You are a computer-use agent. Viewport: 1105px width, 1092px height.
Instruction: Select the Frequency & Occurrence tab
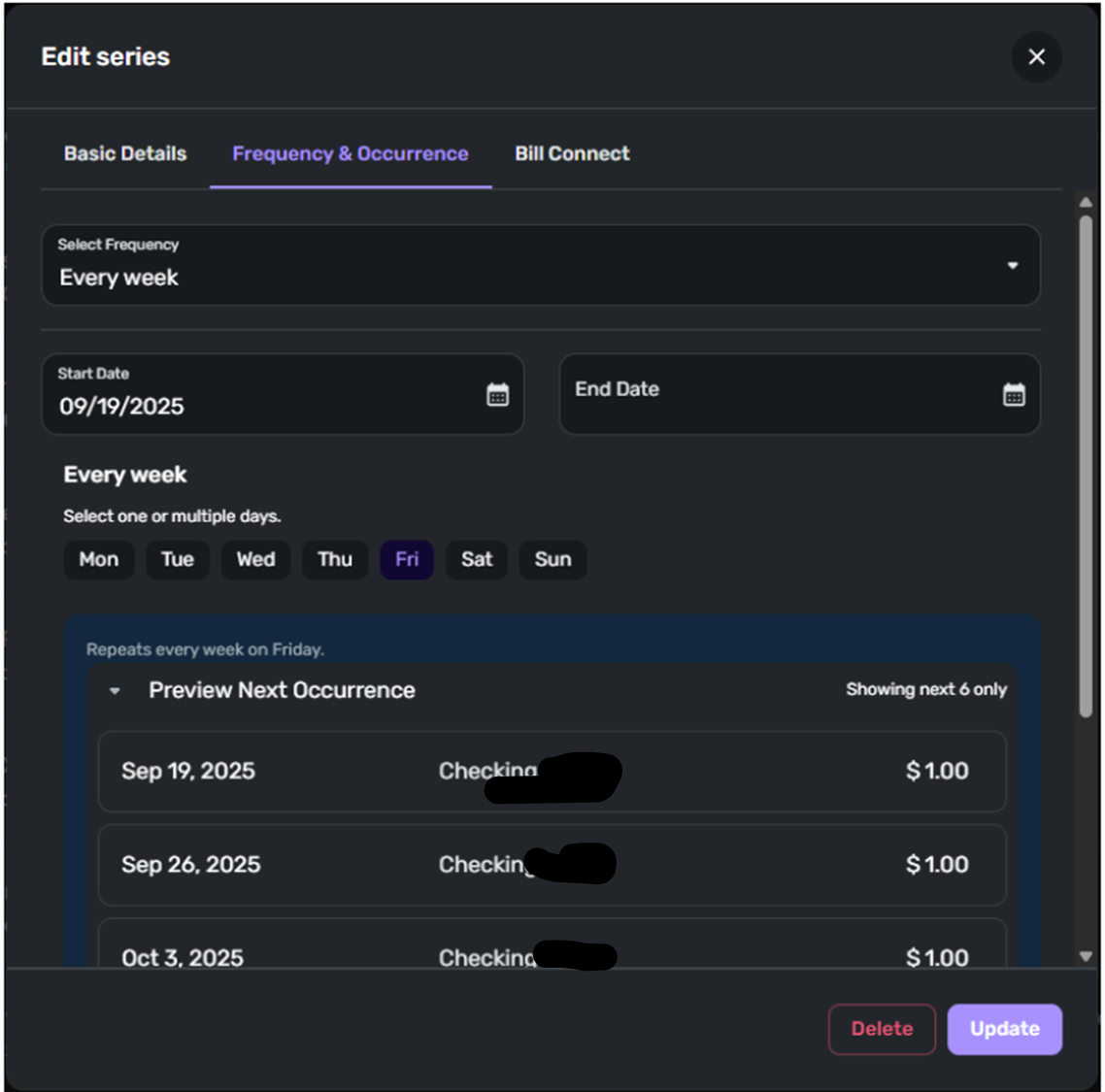click(x=351, y=153)
